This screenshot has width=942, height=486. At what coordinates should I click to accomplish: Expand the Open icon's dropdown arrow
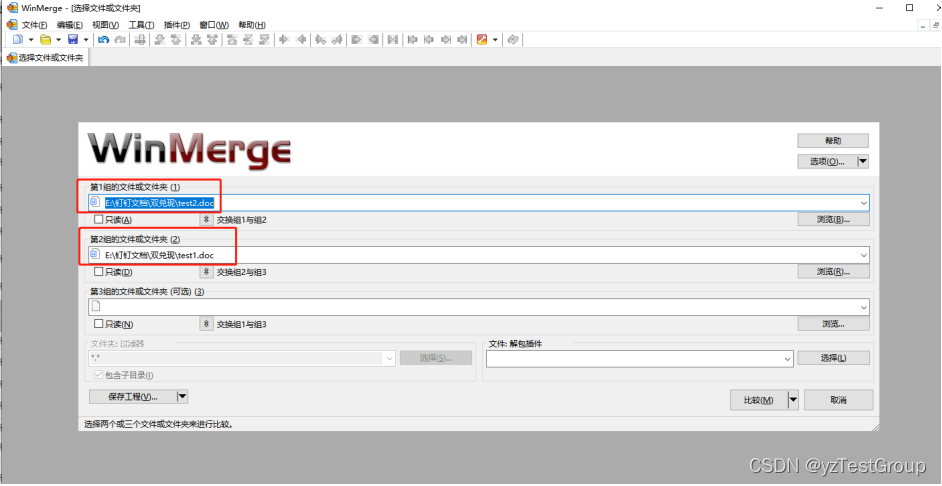tap(58, 40)
